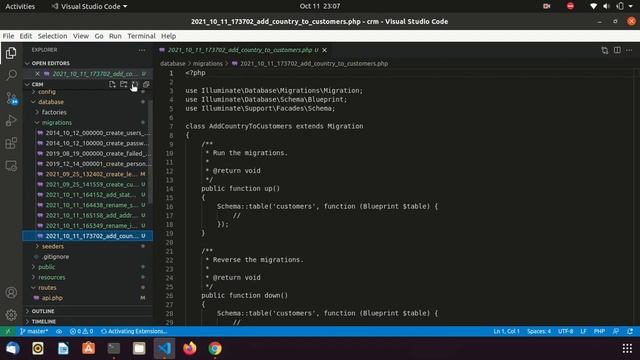Open the File menu

tap(8, 36)
